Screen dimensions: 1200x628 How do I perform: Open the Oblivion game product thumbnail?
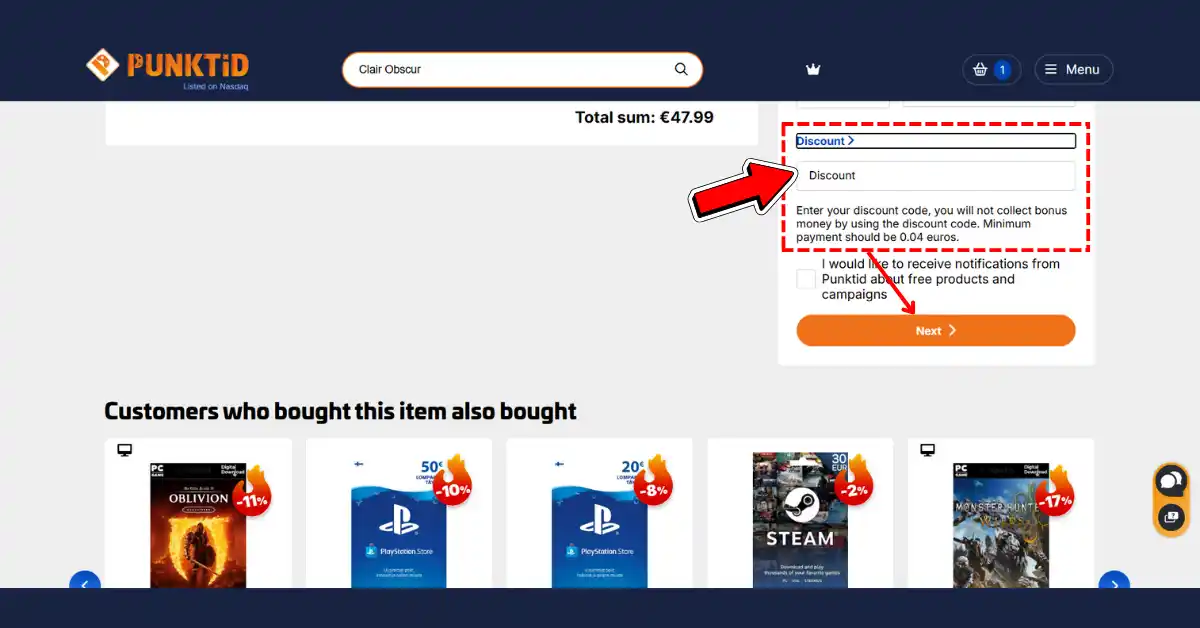[198, 524]
